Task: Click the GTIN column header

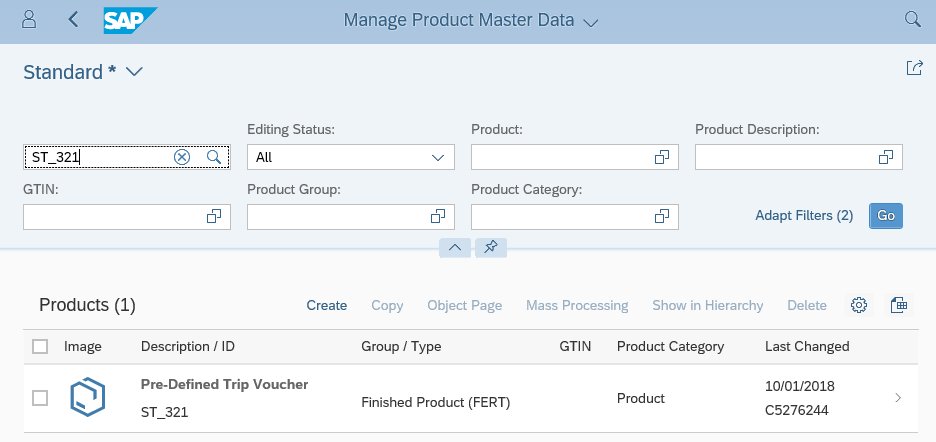Action: pos(575,346)
